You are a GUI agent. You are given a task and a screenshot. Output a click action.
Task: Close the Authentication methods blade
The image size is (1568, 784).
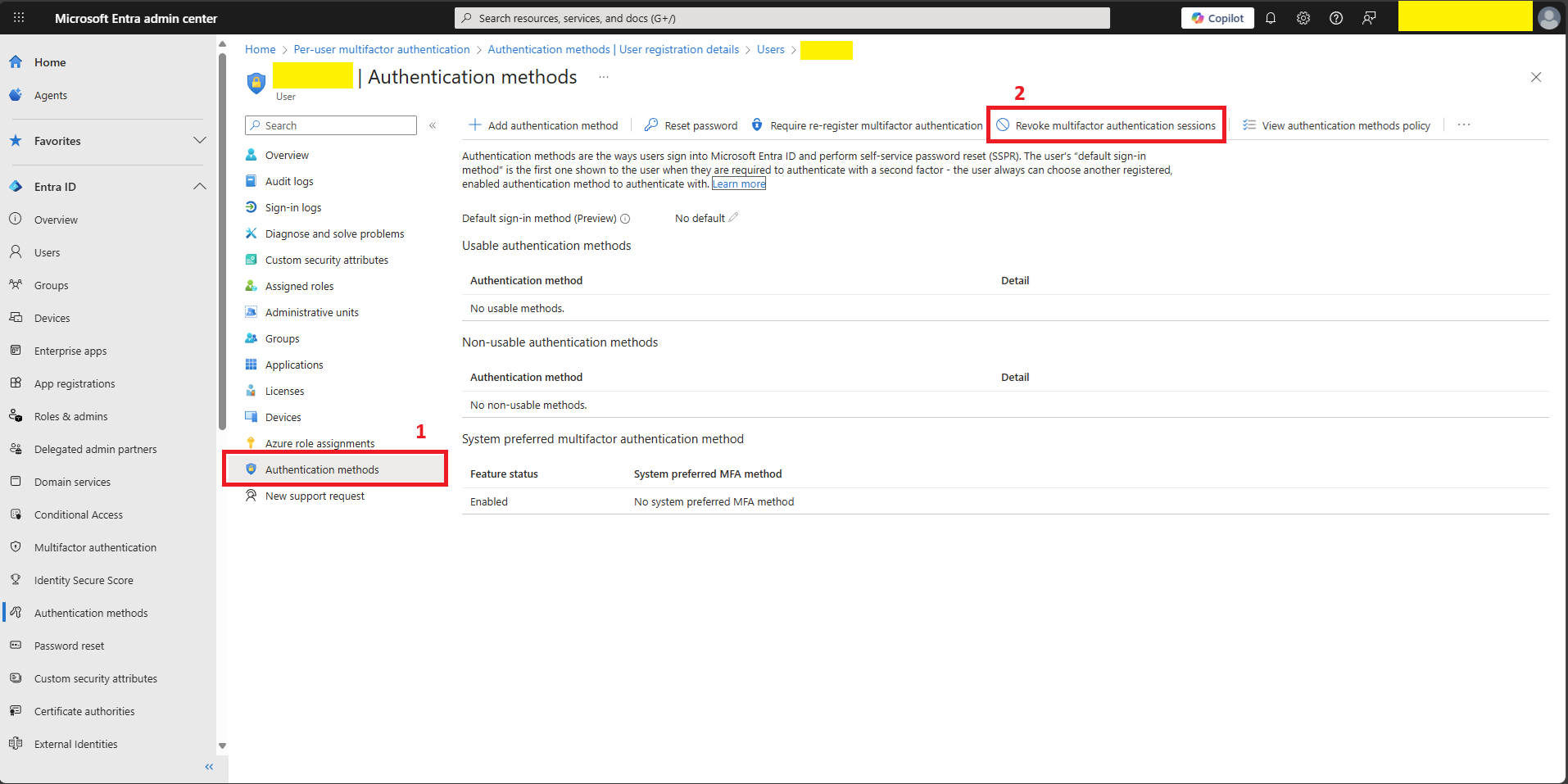click(x=1536, y=77)
